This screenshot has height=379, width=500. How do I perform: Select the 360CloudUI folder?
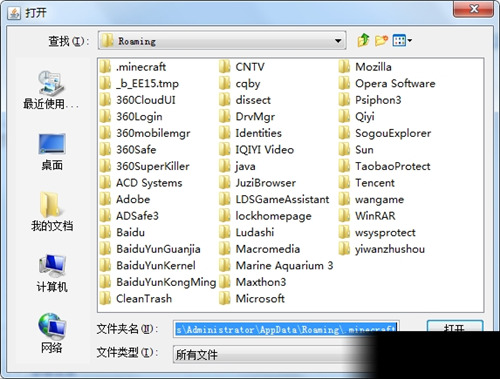point(137,100)
